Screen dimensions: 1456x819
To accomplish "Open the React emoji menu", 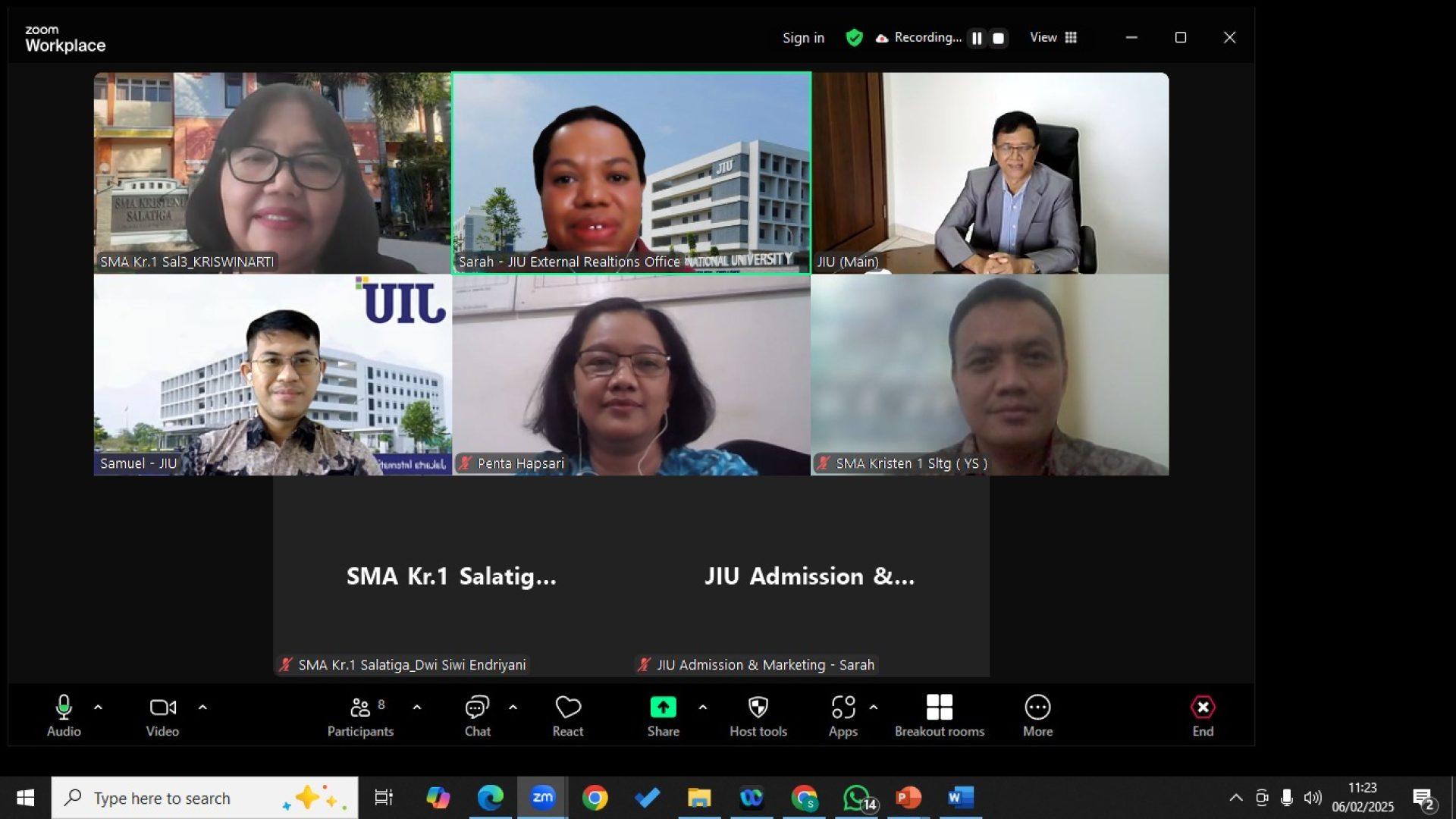I will pyautogui.click(x=567, y=715).
